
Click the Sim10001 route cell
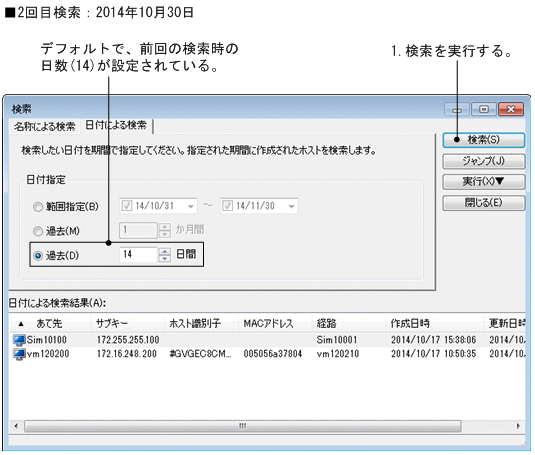pos(337,340)
